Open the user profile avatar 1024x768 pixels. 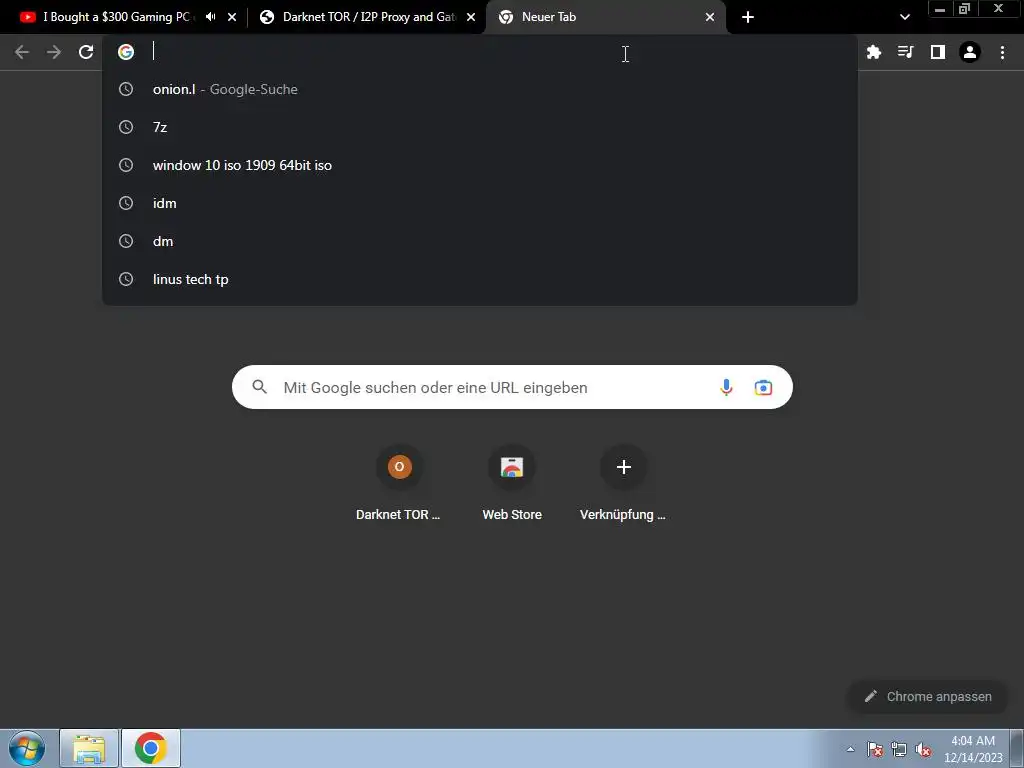tap(970, 52)
